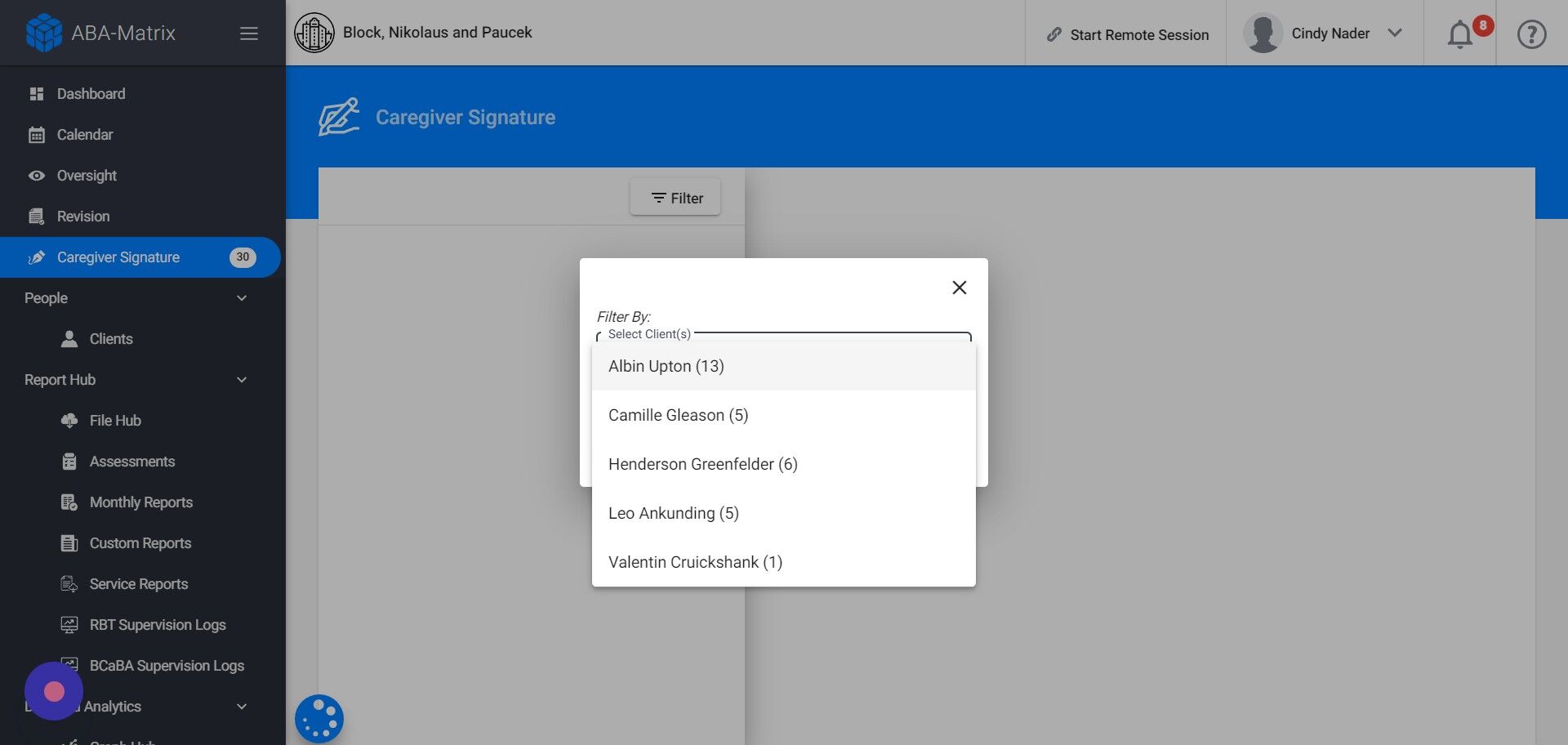This screenshot has width=1568, height=745.
Task: Collapse the Report Hub section chevron
Action: 242,380
